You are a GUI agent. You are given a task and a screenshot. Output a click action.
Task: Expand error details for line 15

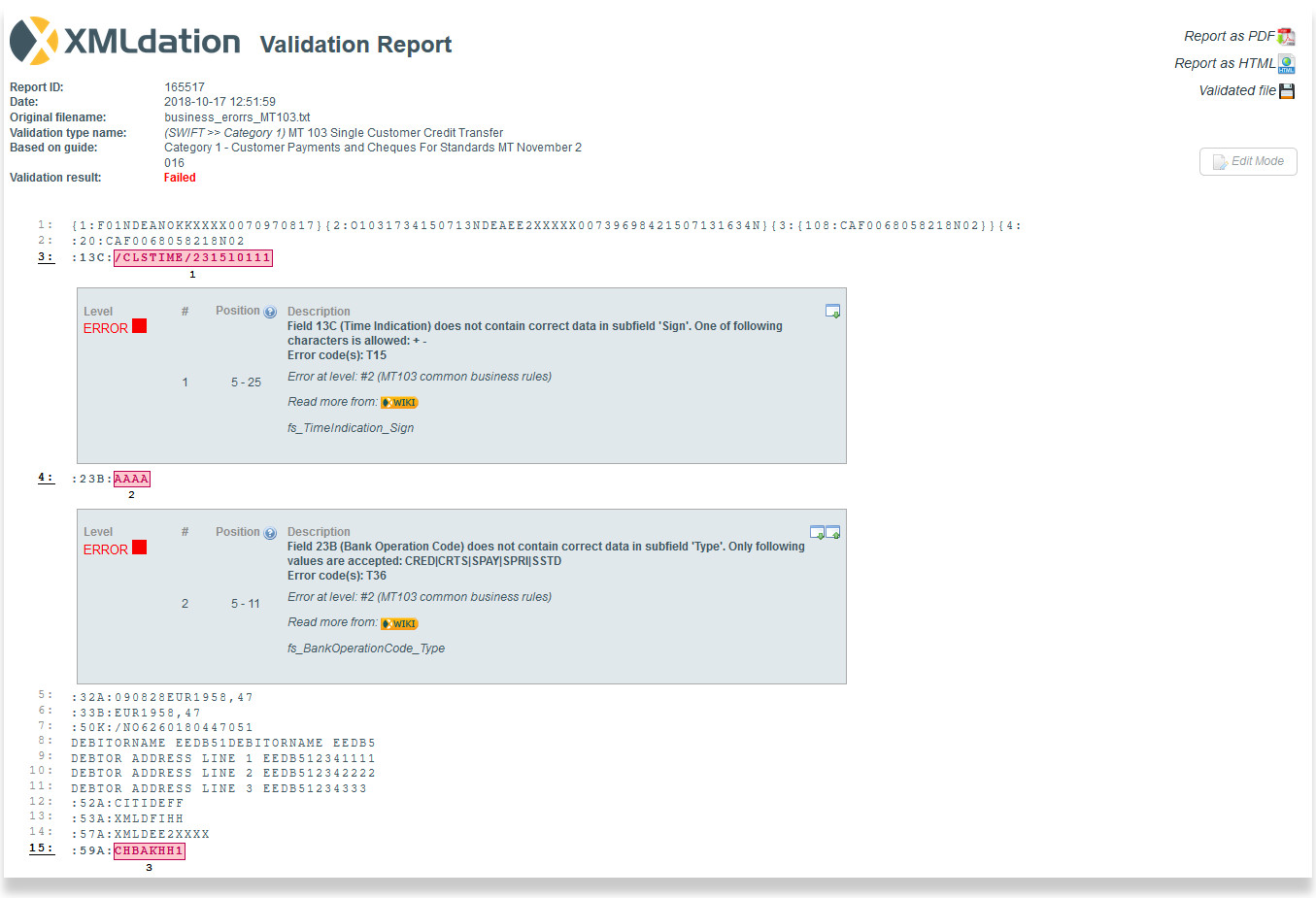[40, 848]
